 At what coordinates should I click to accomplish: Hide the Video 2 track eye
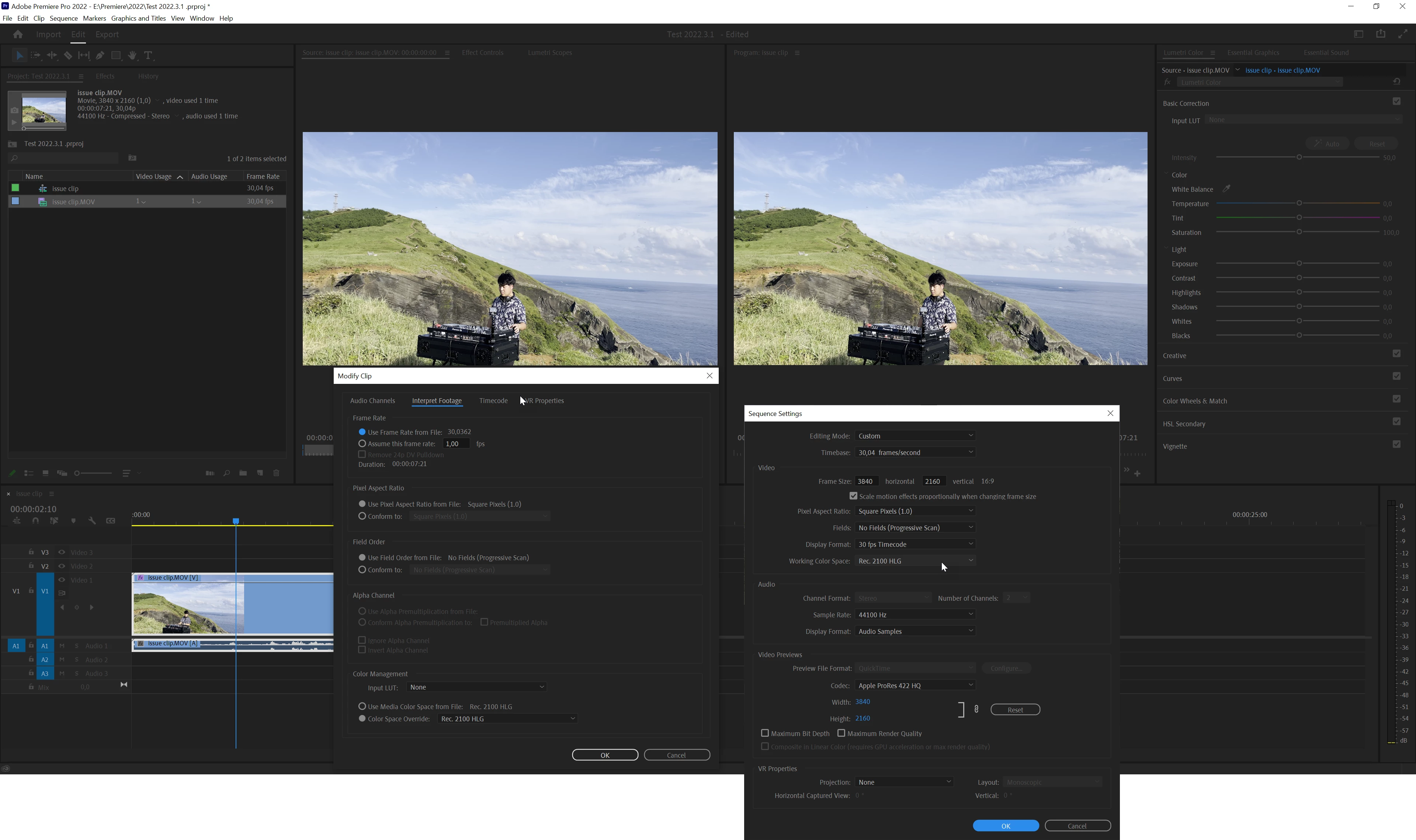tap(62, 566)
